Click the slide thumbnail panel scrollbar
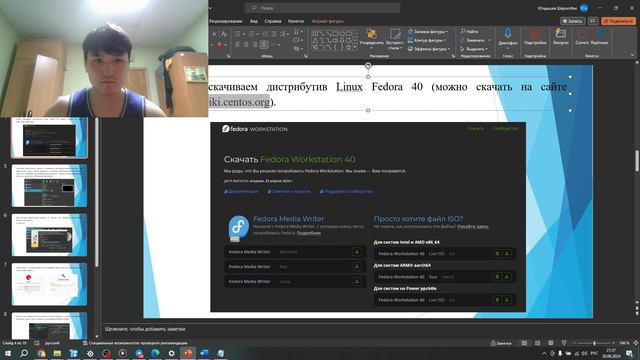The height and width of the screenshot is (360, 640). (x=97, y=192)
